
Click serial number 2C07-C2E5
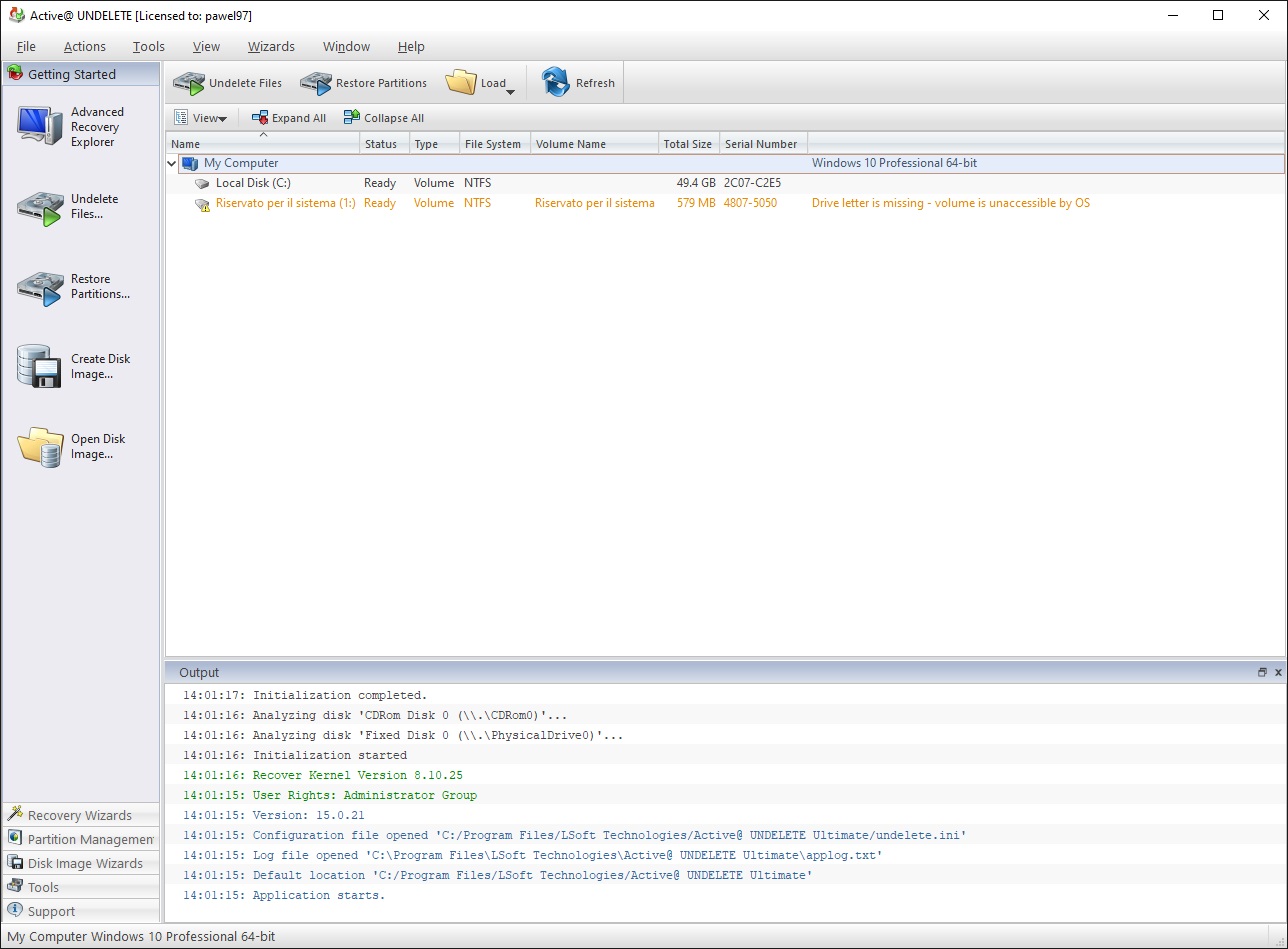(x=753, y=184)
